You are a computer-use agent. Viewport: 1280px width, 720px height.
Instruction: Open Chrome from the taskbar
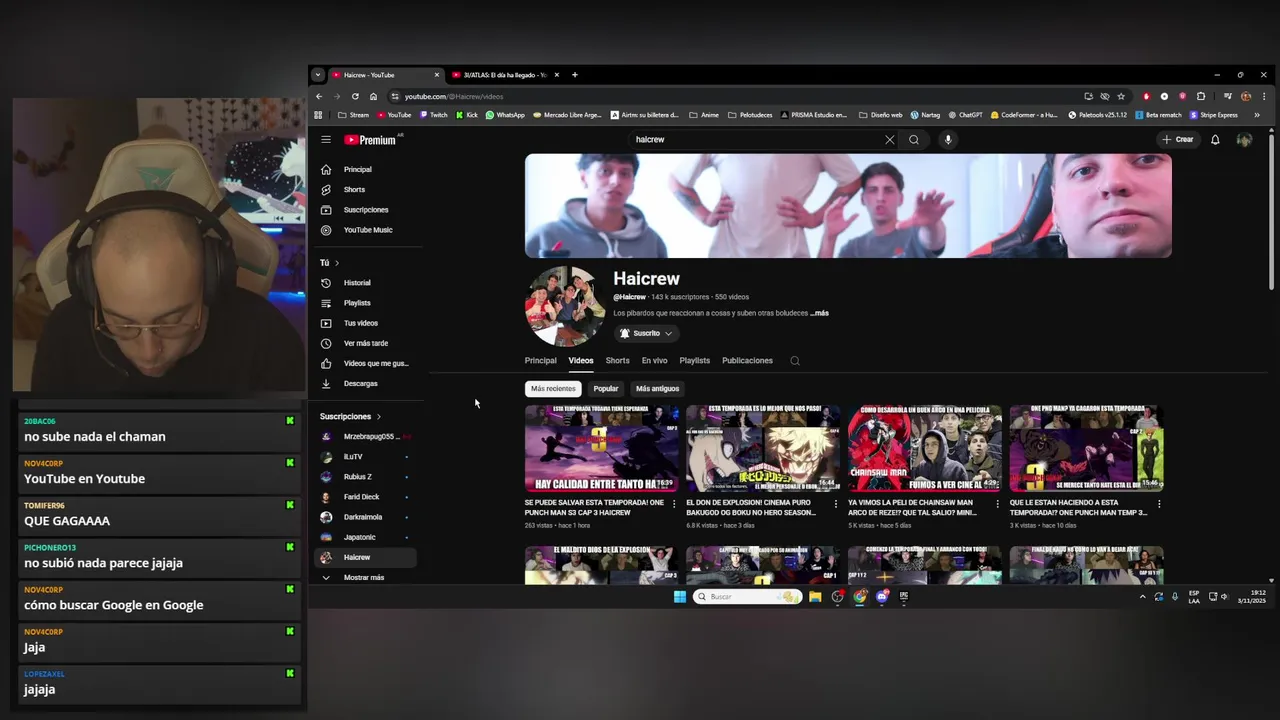click(x=860, y=597)
